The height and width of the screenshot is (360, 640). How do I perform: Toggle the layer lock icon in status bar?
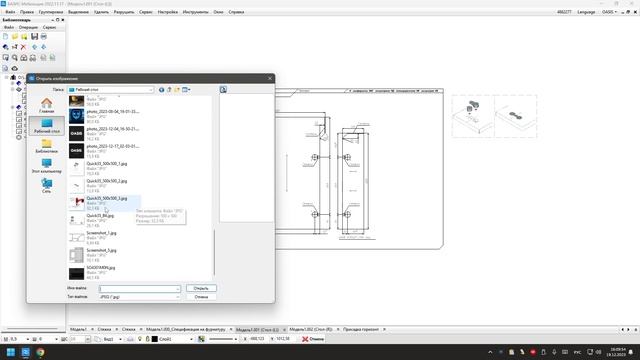[x=147, y=339]
